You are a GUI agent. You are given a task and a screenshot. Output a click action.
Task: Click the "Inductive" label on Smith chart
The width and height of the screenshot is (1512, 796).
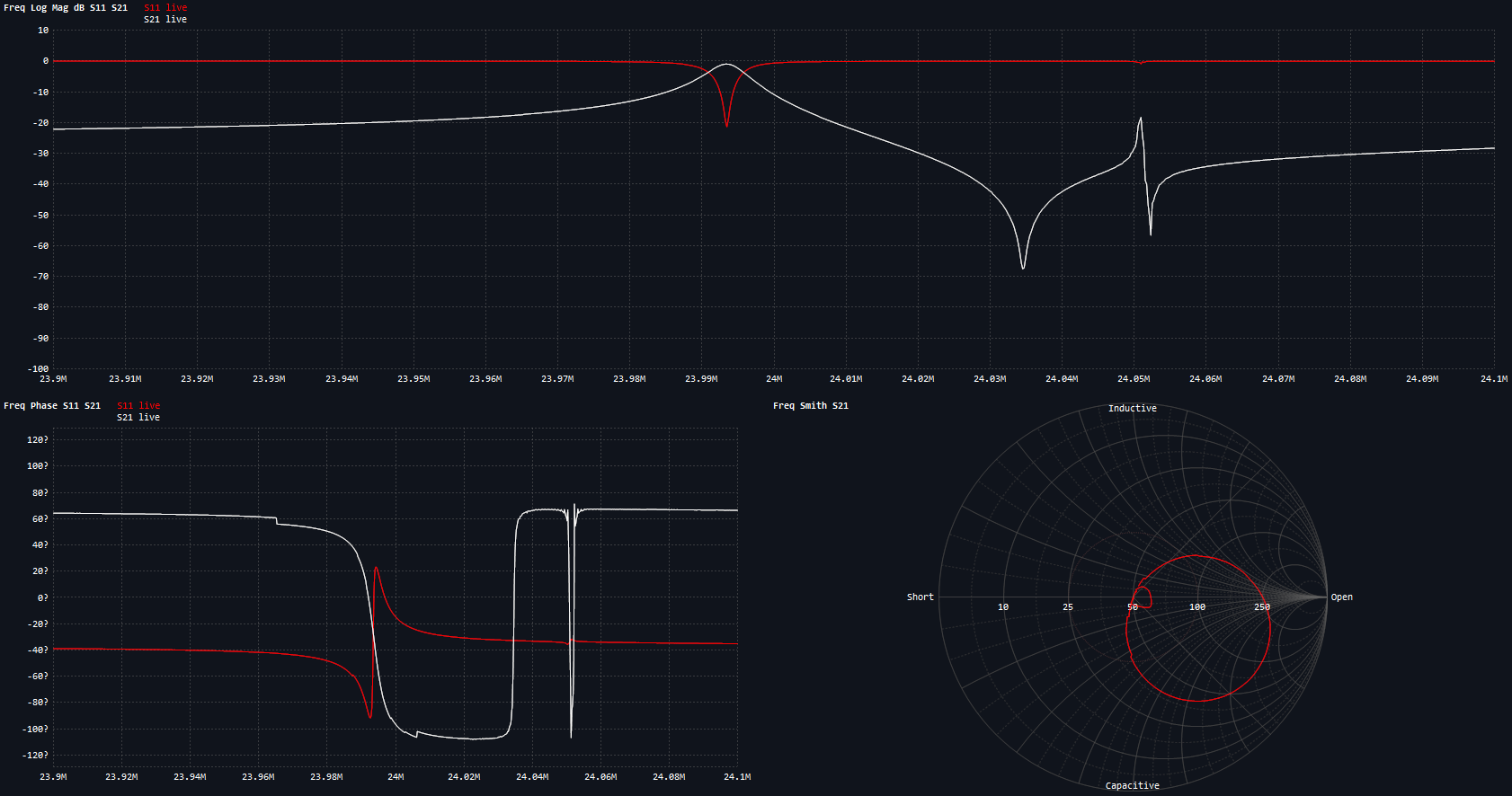[1133, 408]
